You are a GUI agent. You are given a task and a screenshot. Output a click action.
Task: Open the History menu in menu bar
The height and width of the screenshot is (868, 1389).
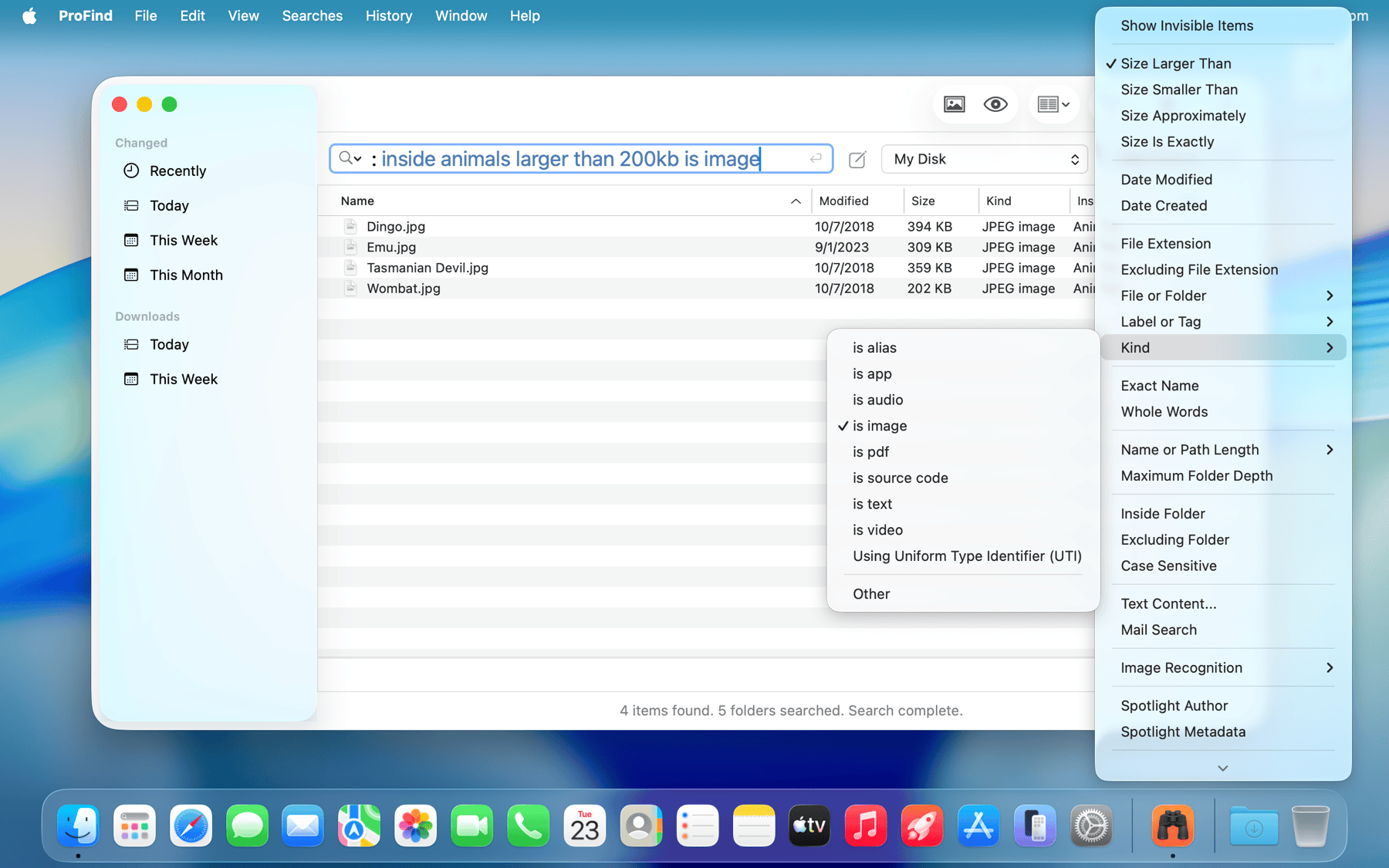[x=389, y=15]
